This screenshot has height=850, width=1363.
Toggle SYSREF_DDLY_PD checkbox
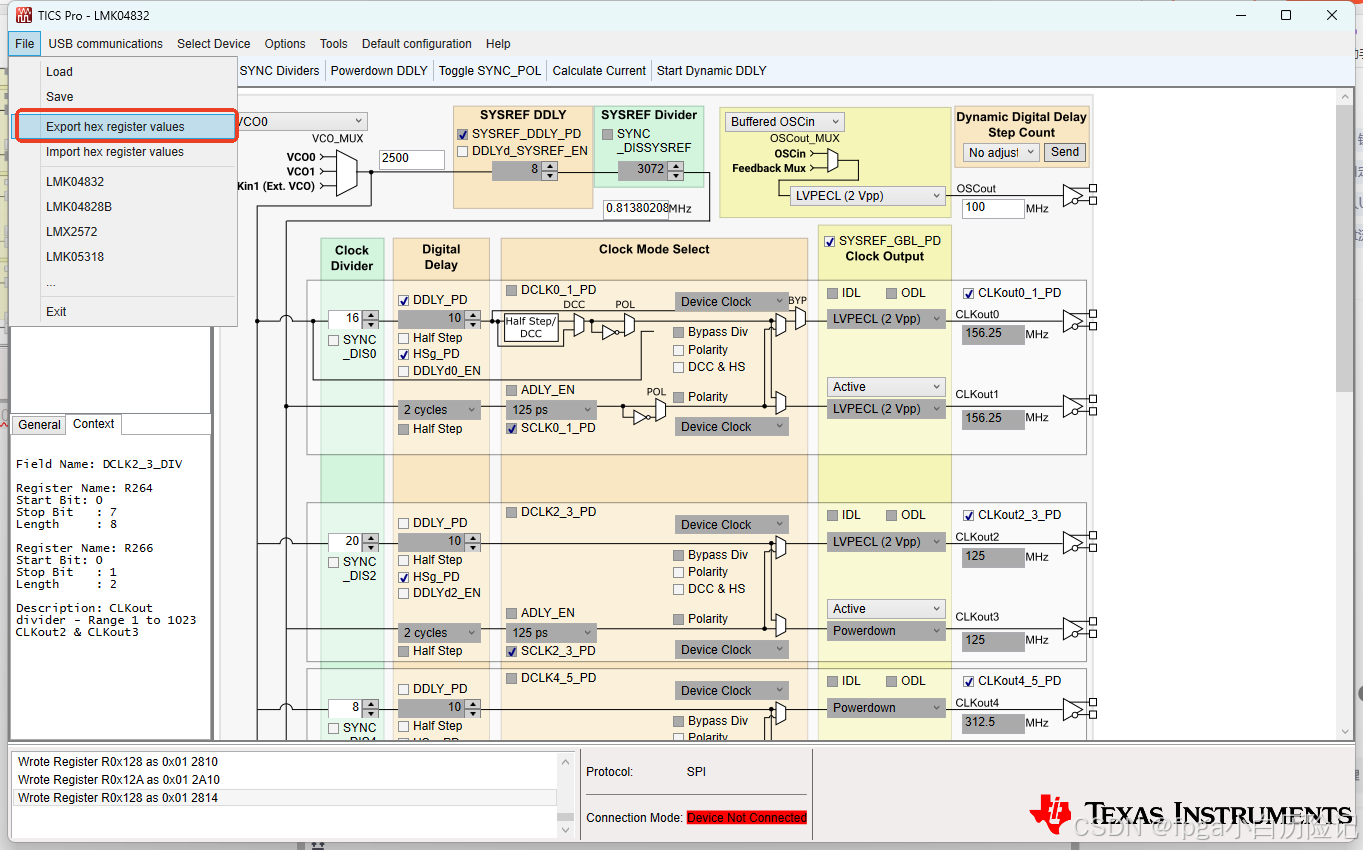pyautogui.click(x=463, y=134)
